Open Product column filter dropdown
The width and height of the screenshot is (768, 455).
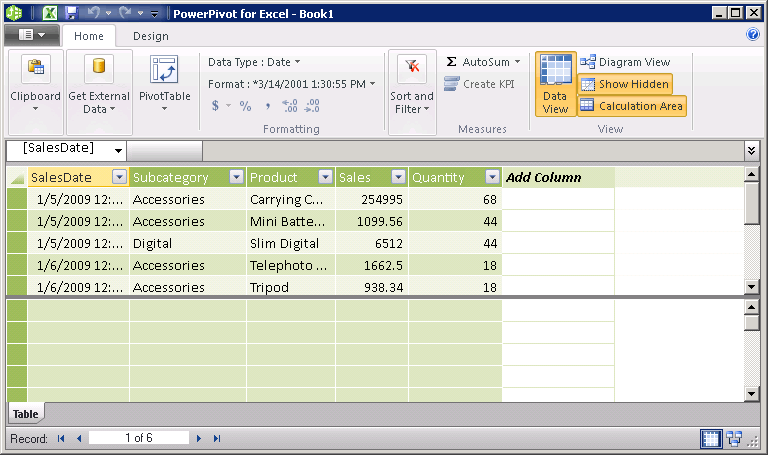(325, 177)
